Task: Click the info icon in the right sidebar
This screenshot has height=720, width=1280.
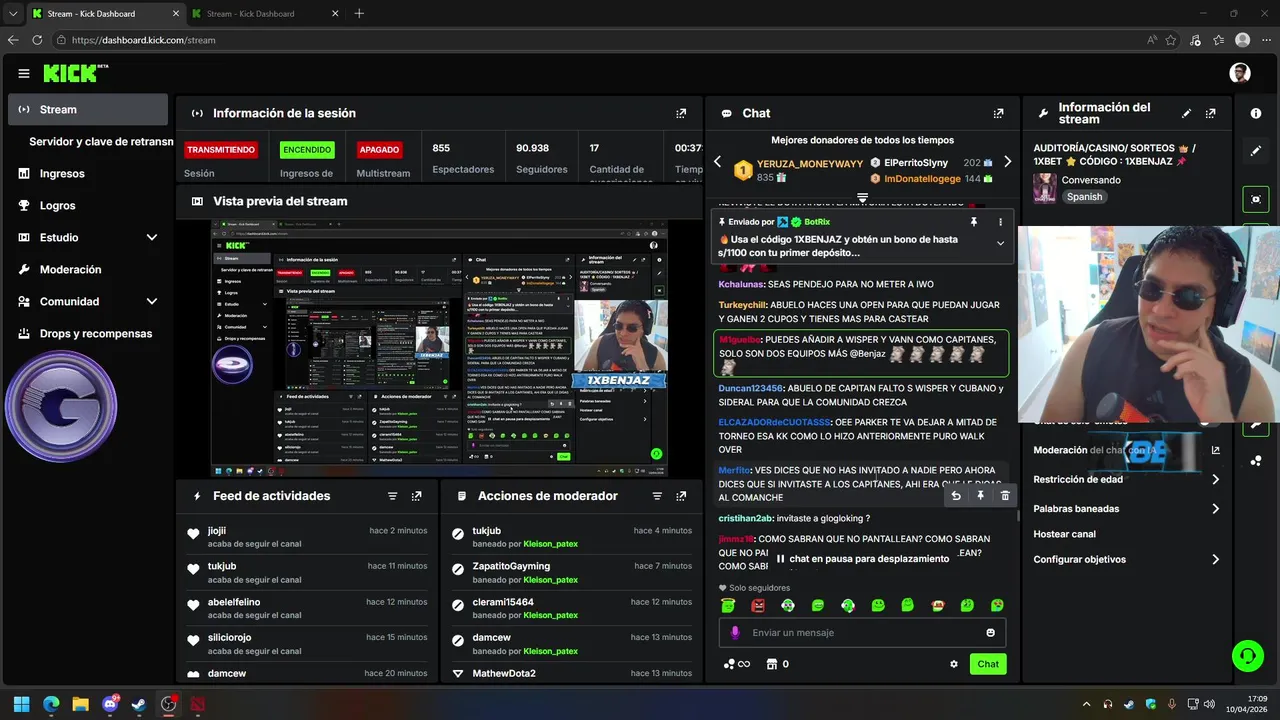Action: [x=1256, y=113]
